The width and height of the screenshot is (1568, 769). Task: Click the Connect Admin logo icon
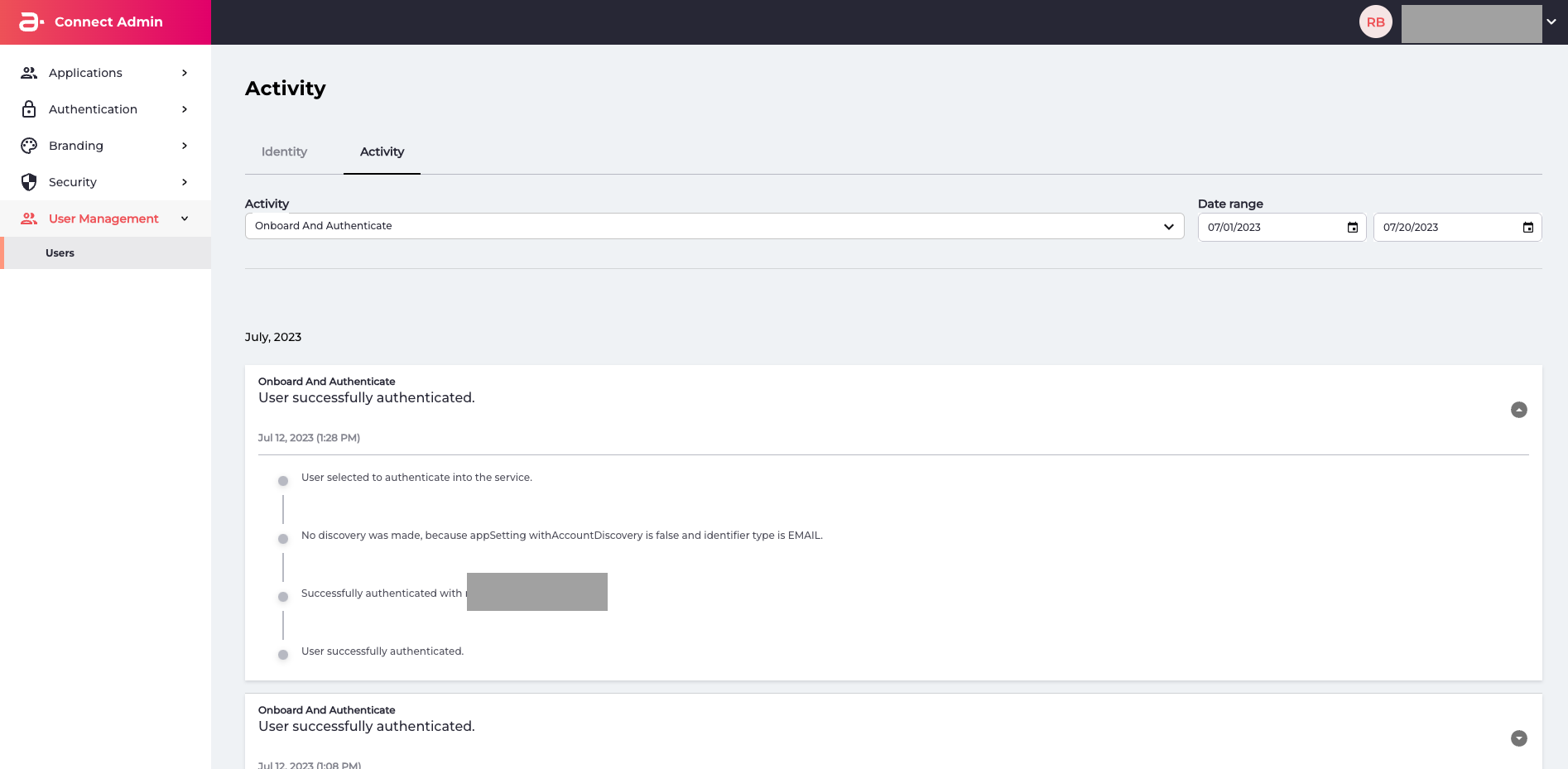[x=31, y=22]
